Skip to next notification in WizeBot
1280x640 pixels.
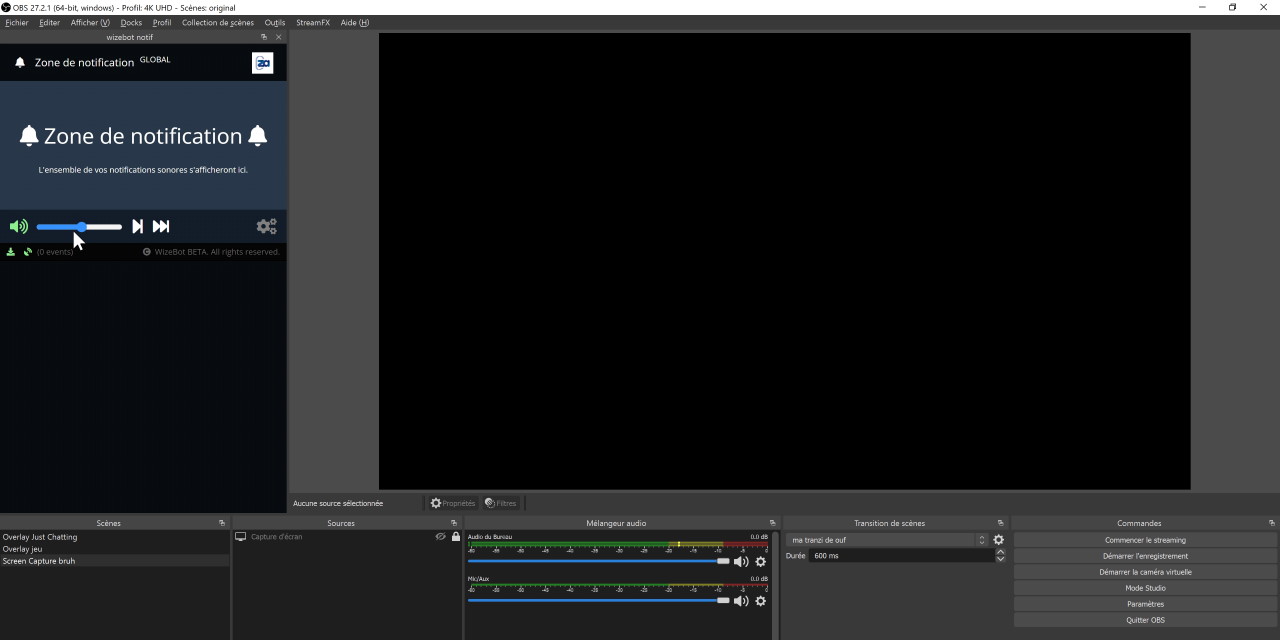[x=138, y=227]
